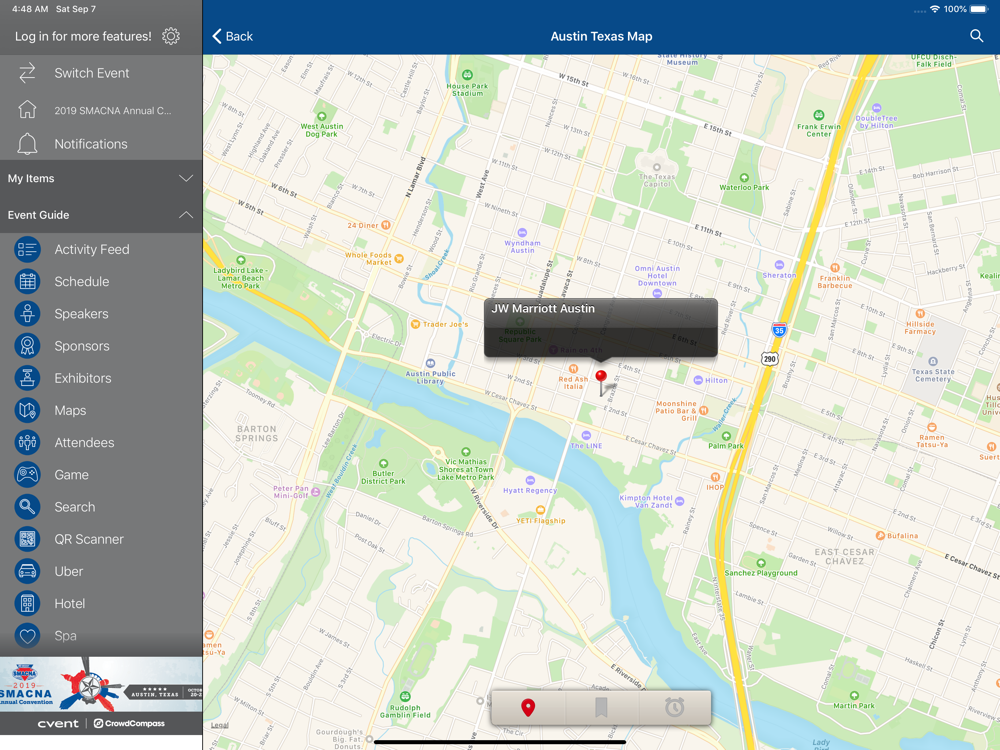Tap the SMACNA convention banner

pos(101,684)
